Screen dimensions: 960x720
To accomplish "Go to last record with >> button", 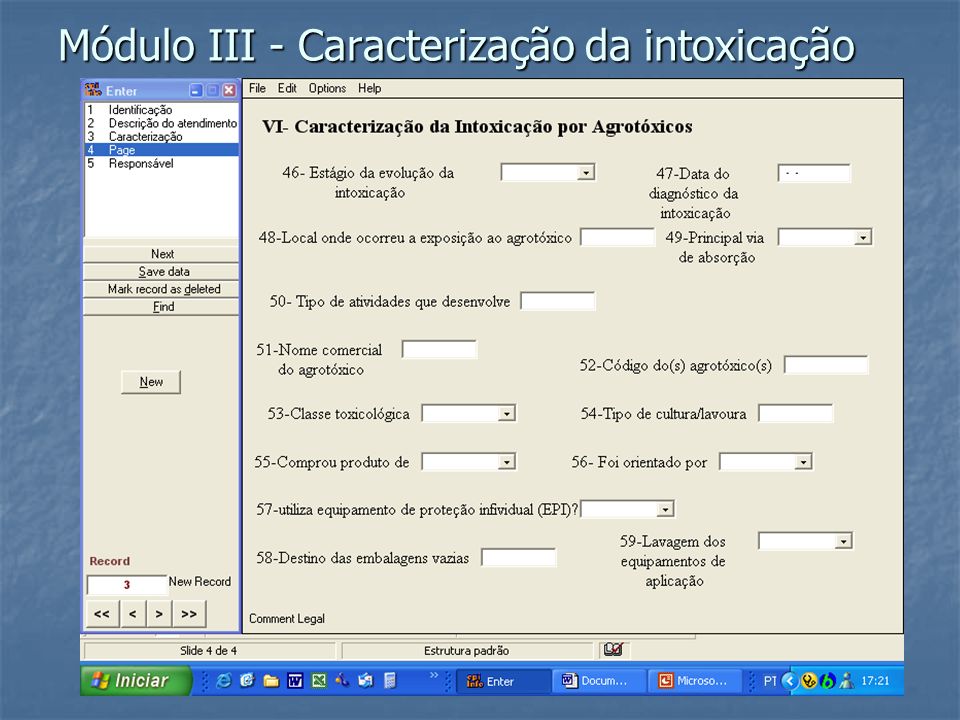I will pos(189,614).
